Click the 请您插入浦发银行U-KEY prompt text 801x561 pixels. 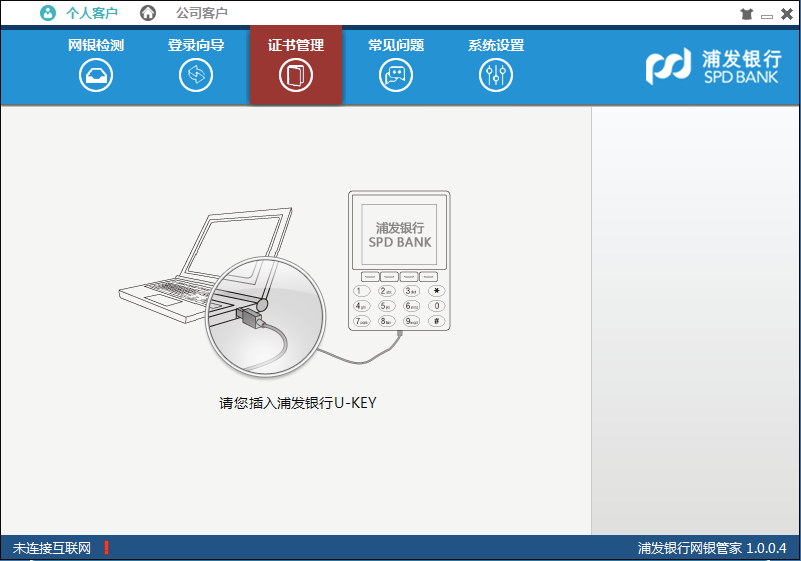(297, 404)
